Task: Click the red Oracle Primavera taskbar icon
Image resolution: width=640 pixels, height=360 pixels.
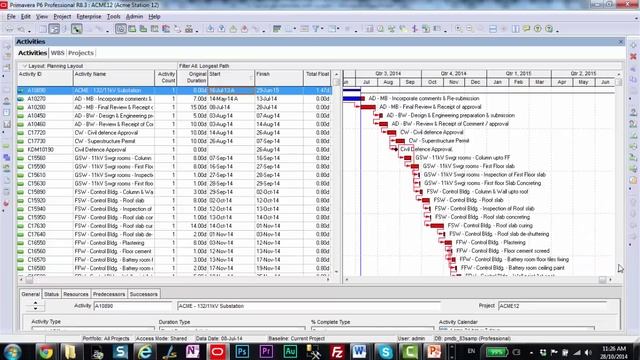Action: click(218, 351)
